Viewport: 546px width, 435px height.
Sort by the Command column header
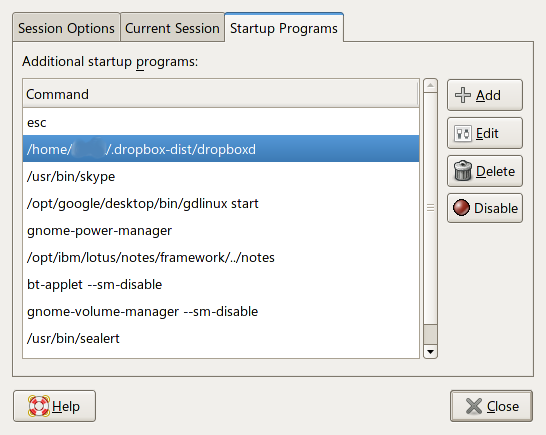tap(220, 94)
